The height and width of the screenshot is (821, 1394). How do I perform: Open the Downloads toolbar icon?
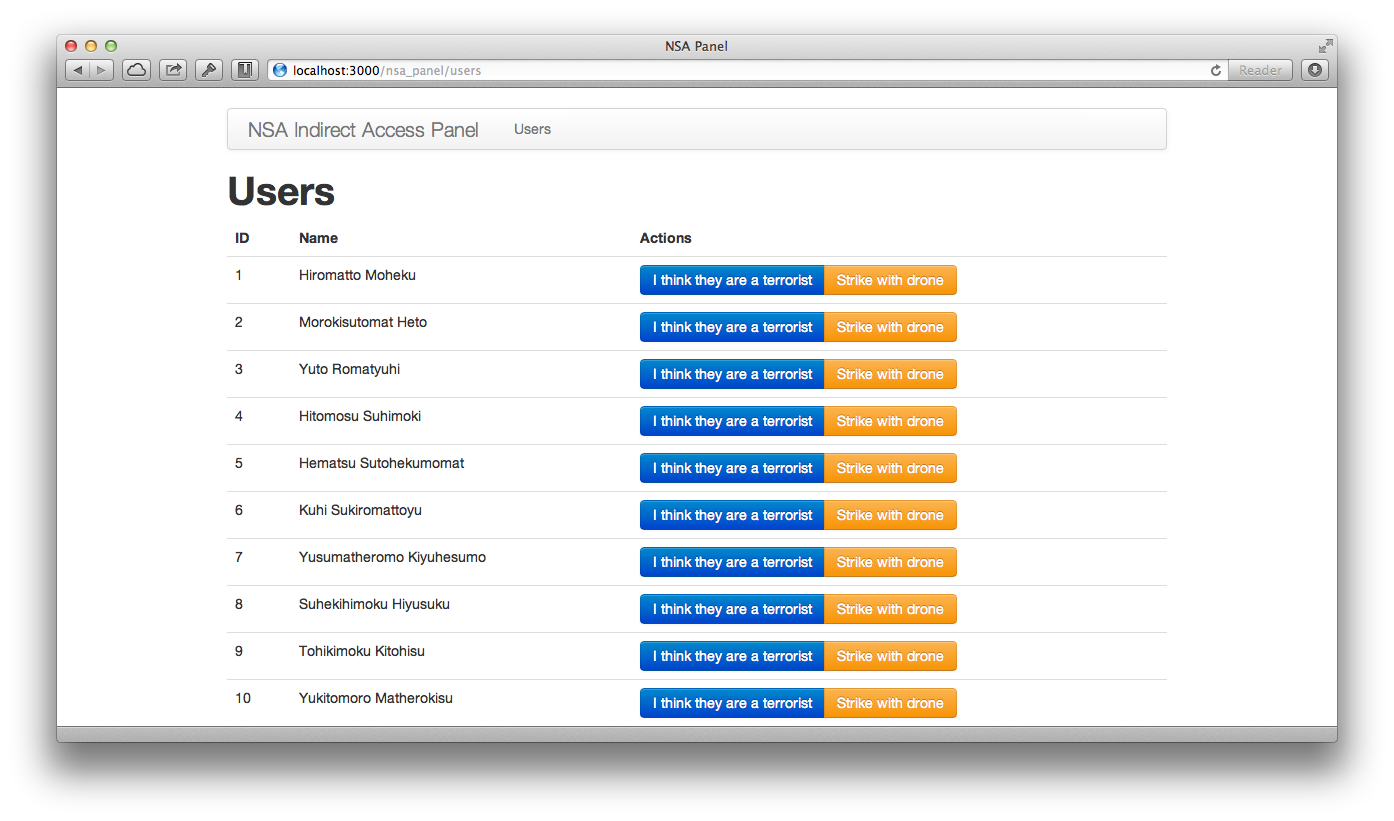pos(1314,70)
